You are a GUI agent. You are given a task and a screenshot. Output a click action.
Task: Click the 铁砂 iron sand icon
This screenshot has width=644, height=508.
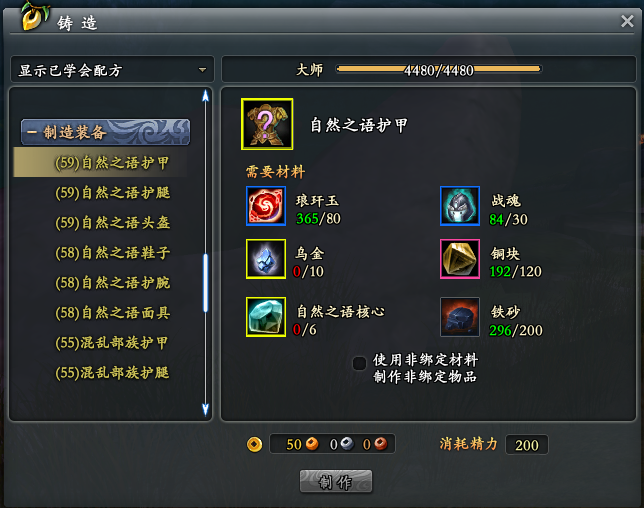pos(460,317)
